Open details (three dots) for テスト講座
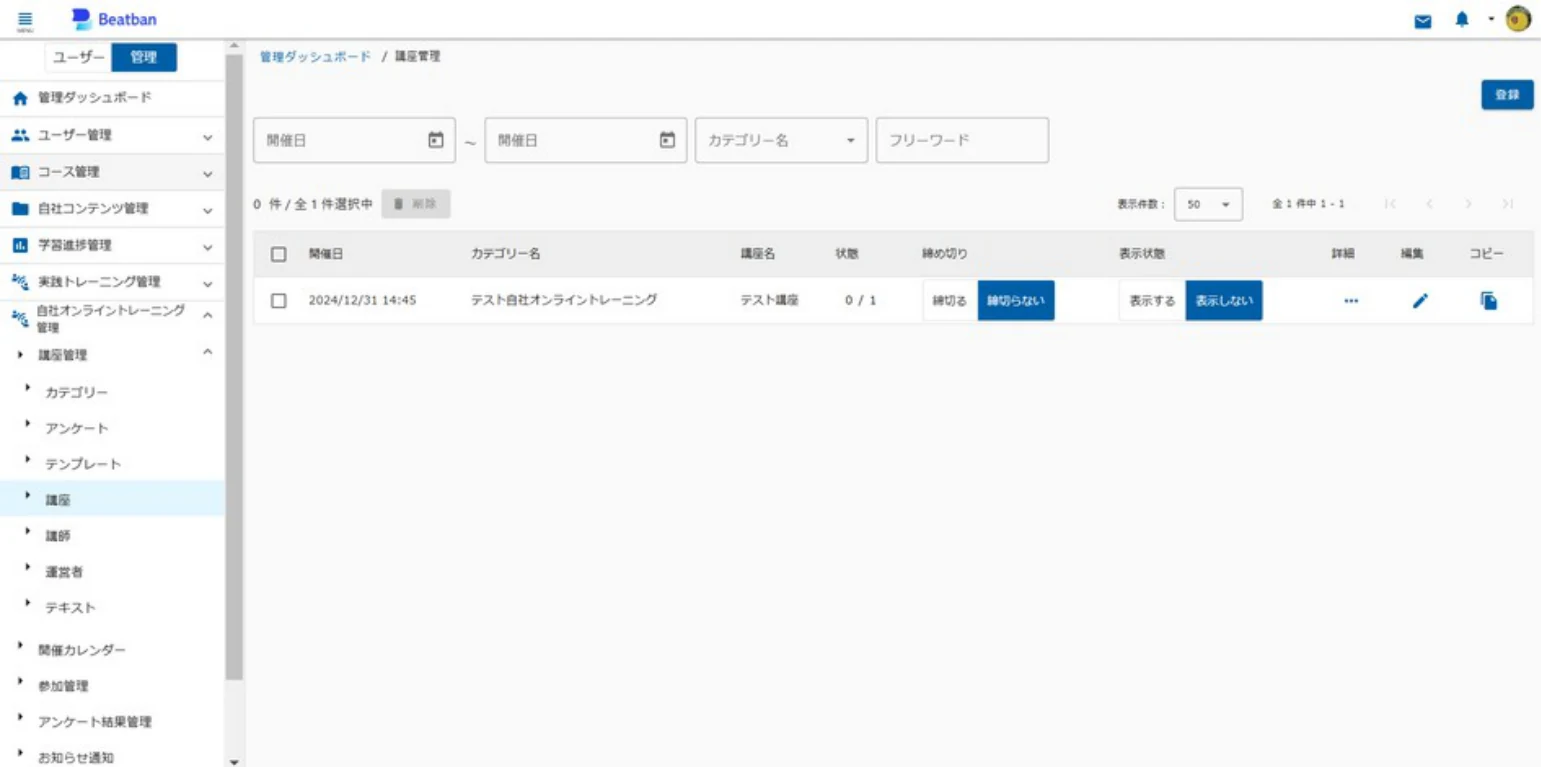The image size is (1541, 767). coord(1351,301)
